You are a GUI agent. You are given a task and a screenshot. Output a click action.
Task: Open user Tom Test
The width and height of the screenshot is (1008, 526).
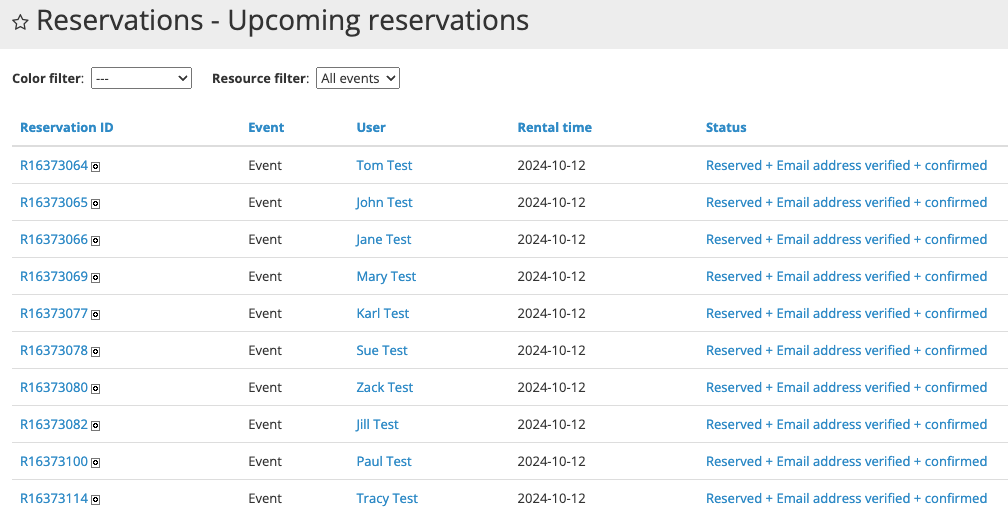pos(384,165)
